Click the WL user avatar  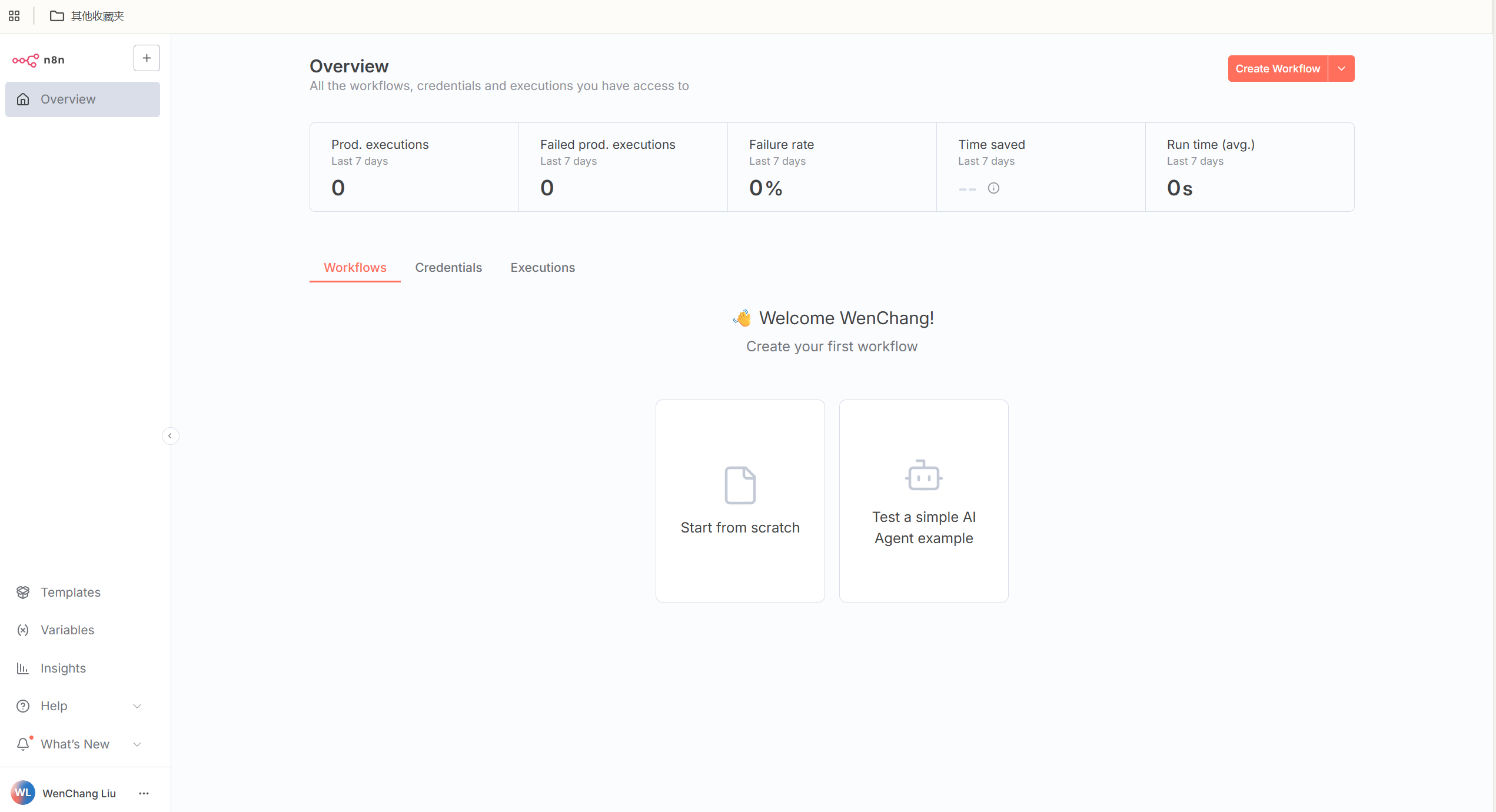tap(23, 793)
